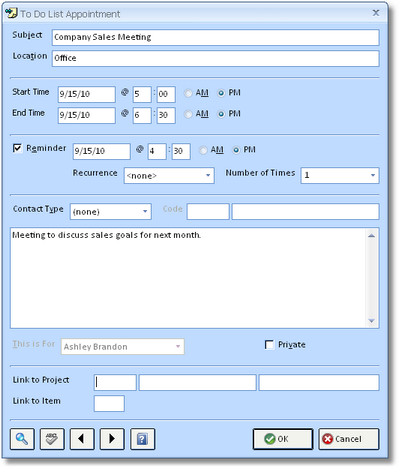
Task: Click the first Link to Project field
Action: pos(115,382)
